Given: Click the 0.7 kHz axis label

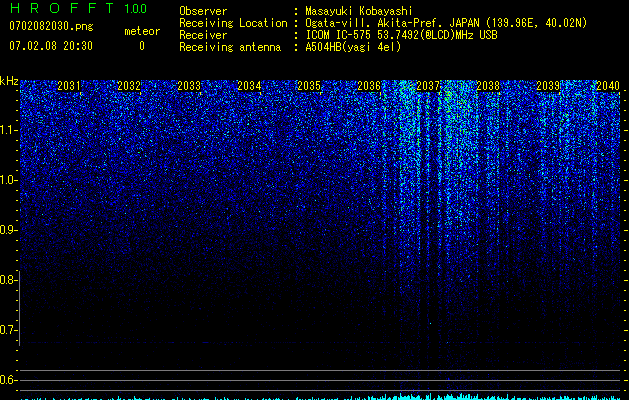Looking at the screenshot, I should tap(8, 330).
